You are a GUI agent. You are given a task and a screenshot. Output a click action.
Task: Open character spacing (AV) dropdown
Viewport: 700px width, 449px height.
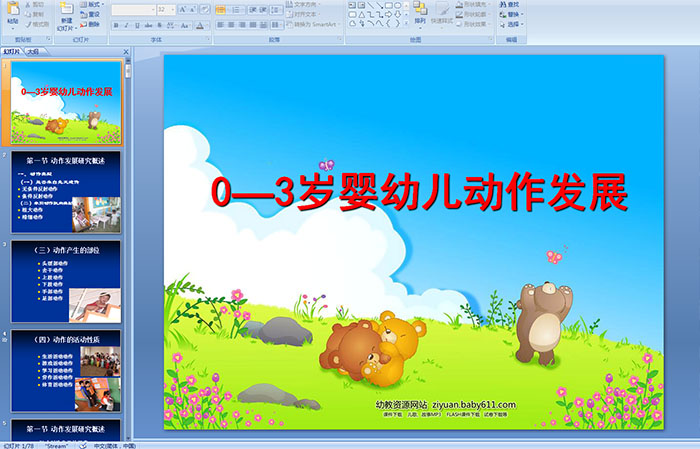coord(172,25)
